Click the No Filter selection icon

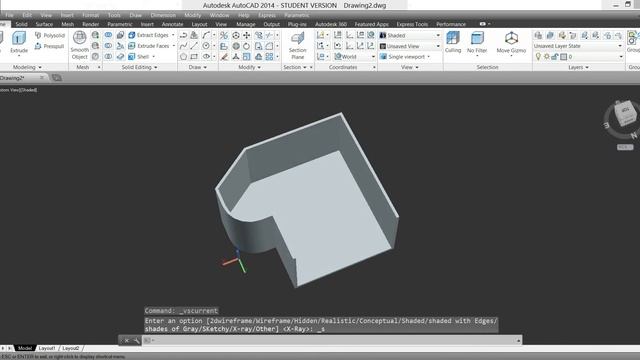tap(477, 42)
